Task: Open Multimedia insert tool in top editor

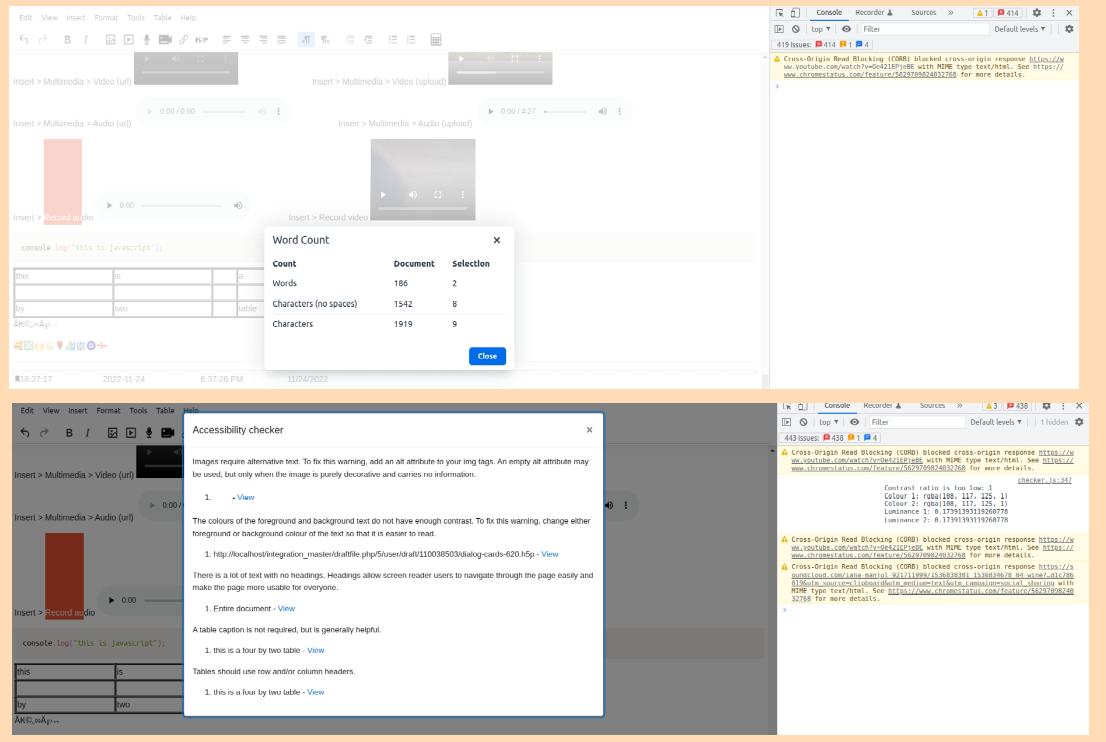Action: [129, 39]
